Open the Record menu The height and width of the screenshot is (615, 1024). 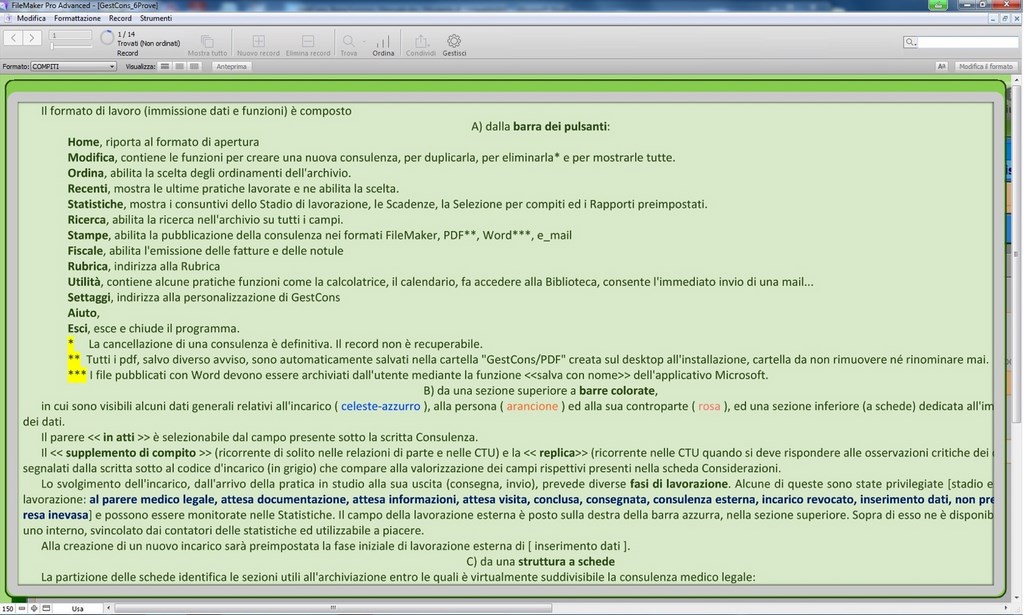[120, 18]
